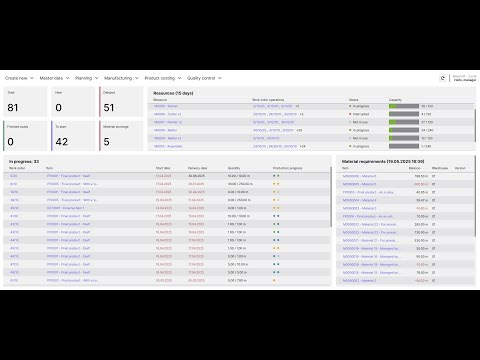Open the Finished today card
The width and height of the screenshot is (480, 360).
pyautogui.click(x=25, y=136)
